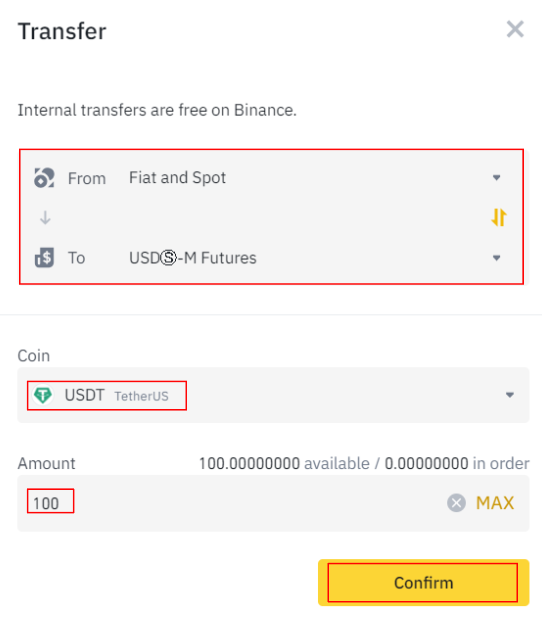Click the From label

87,178
